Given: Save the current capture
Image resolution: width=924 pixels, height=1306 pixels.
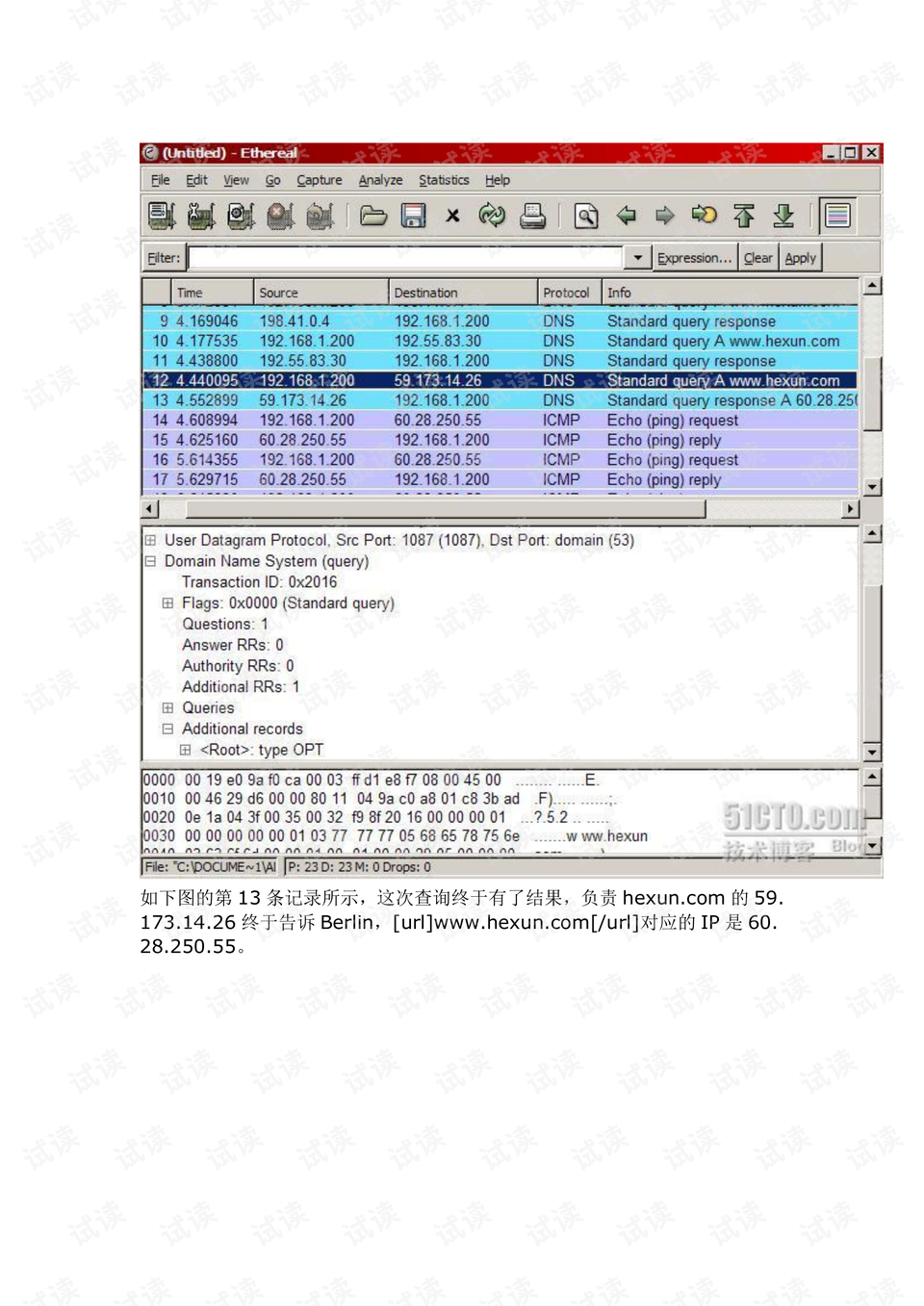Looking at the screenshot, I should point(413,216).
